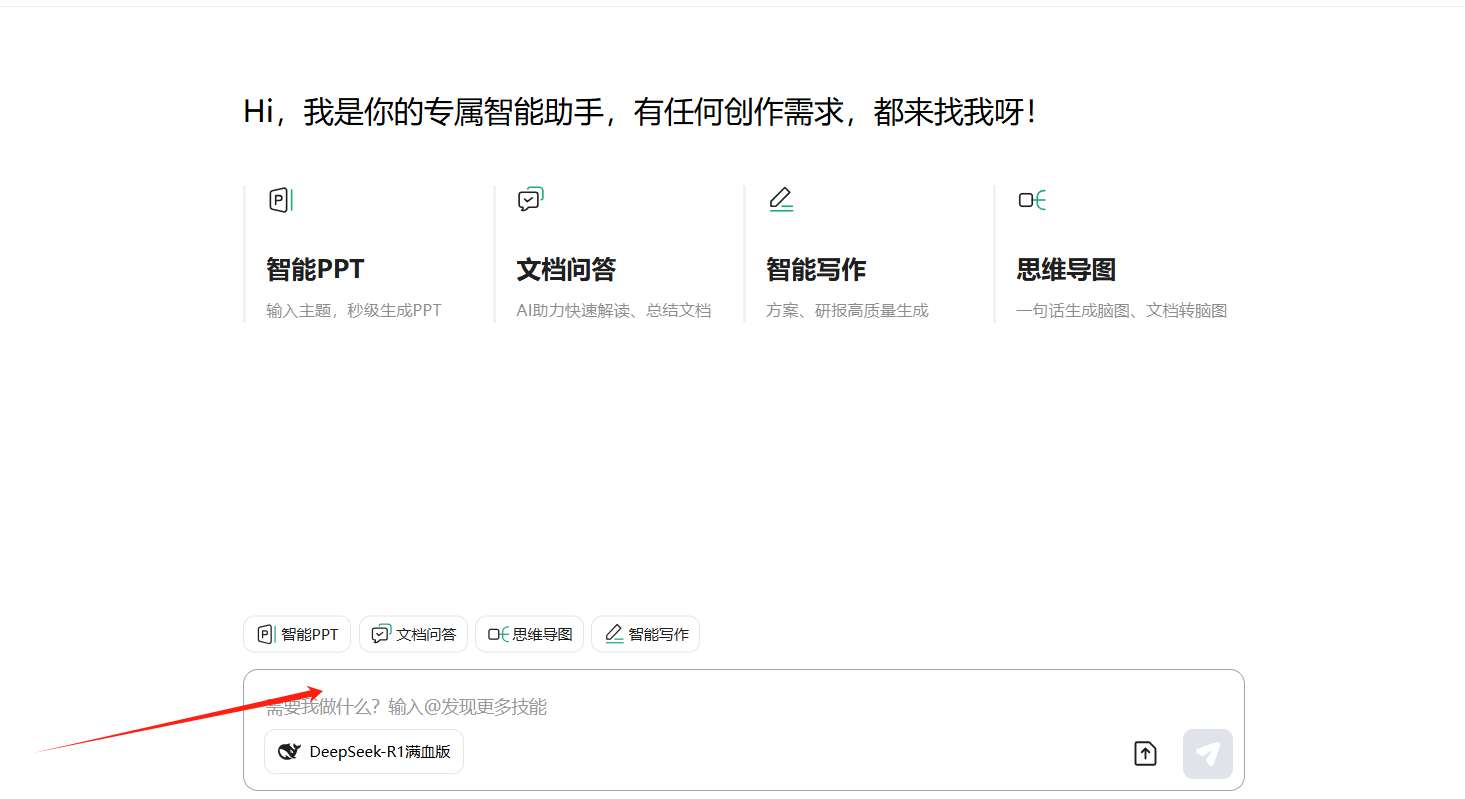Open the DeepSeek-R1满血版 model selector

click(364, 752)
